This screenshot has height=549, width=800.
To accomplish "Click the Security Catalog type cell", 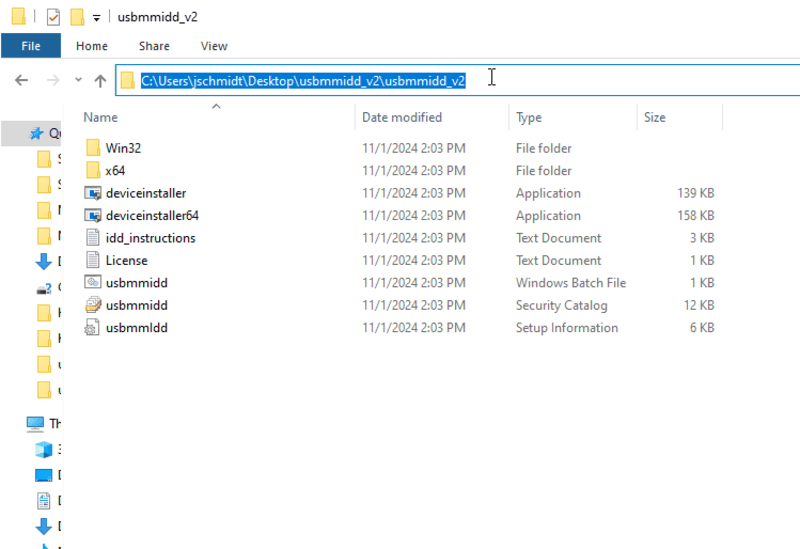I will tap(561, 305).
